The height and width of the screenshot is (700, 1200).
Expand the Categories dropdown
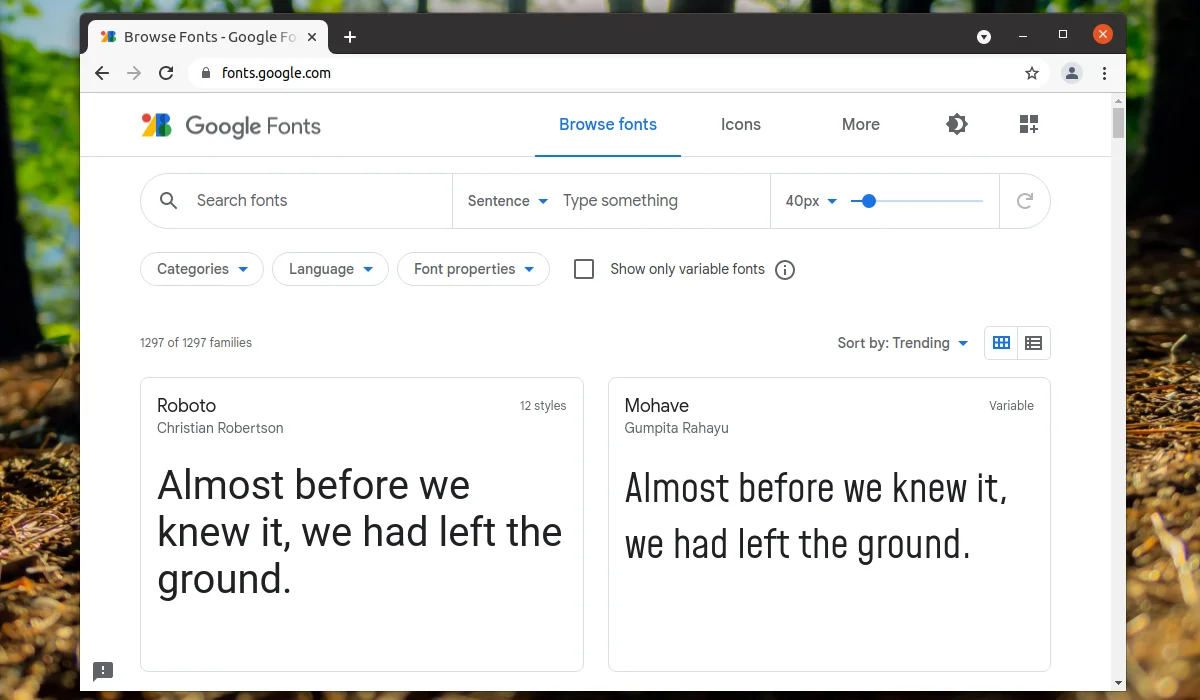[202, 269]
